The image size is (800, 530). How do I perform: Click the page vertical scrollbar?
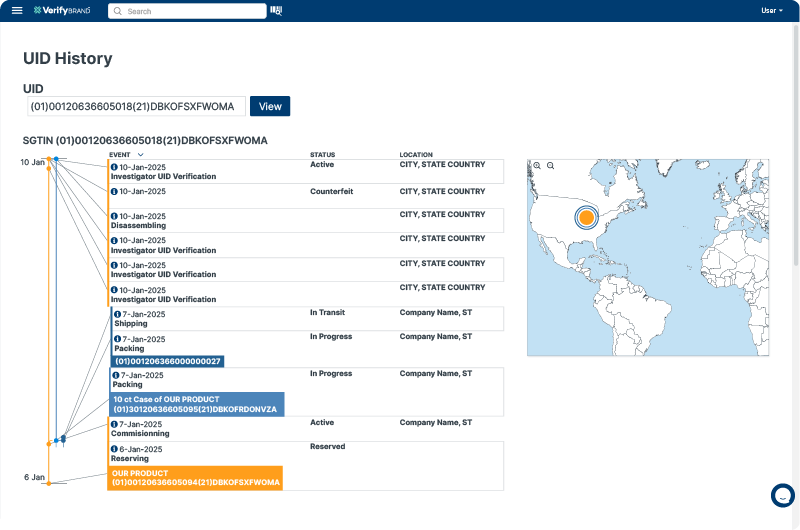(796, 143)
